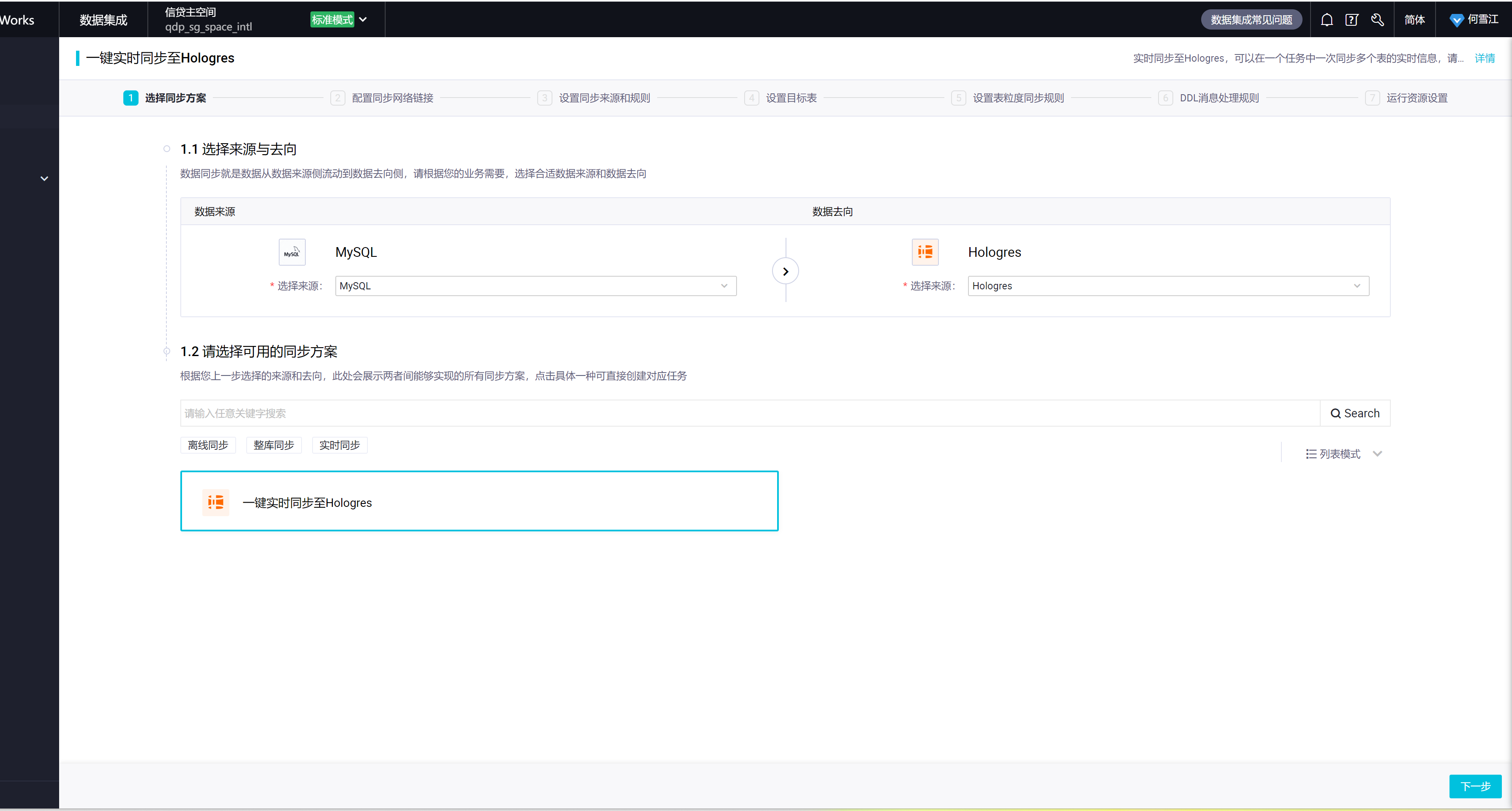Image resolution: width=1512 pixels, height=811 pixels.
Task: Click the Hologres icon in sync solution card
Action: 215,502
